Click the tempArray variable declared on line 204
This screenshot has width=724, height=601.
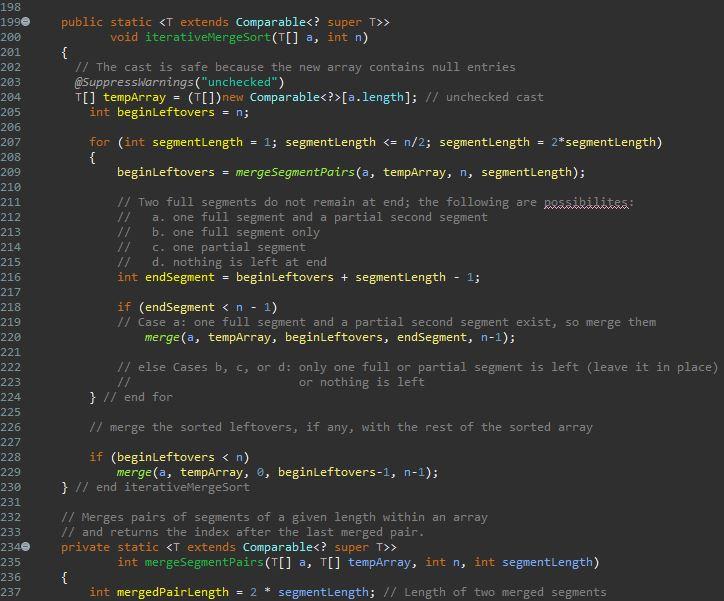click(x=134, y=97)
